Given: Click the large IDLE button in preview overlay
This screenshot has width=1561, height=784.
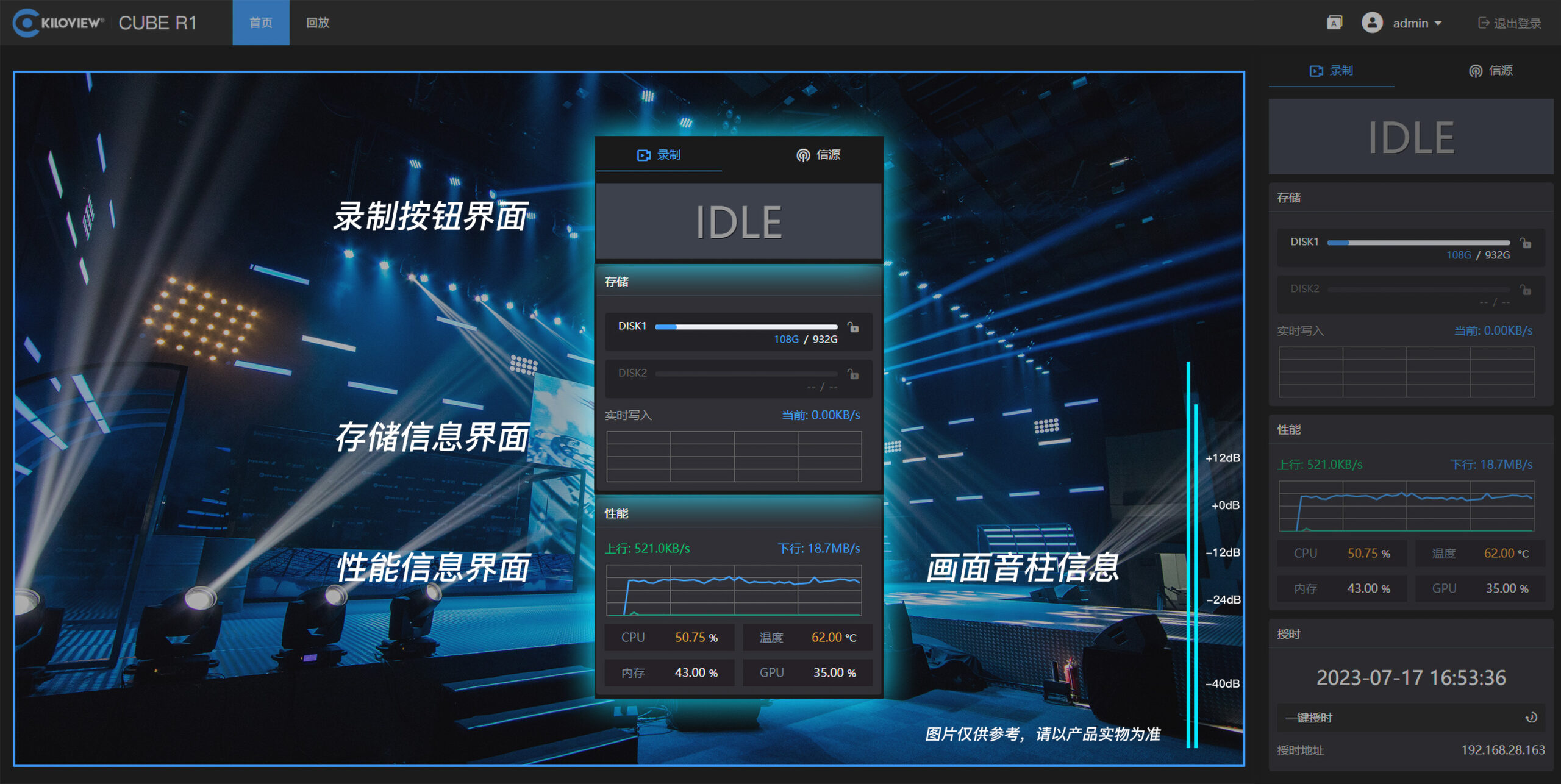Looking at the screenshot, I should point(738,221).
